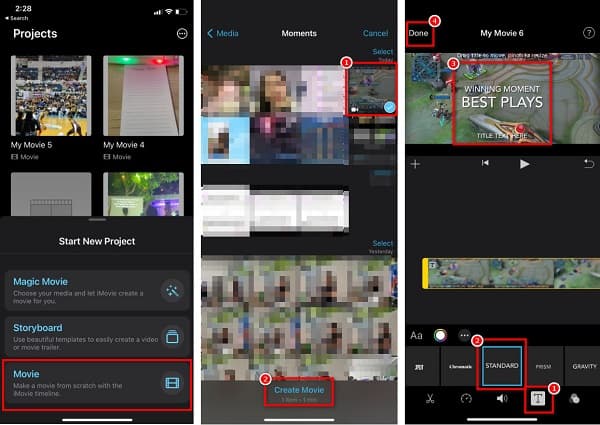Image resolution: width=600 pixels, height=425 pixels.
Task: Undo the last edit
Action: click(x=589, y=164)
